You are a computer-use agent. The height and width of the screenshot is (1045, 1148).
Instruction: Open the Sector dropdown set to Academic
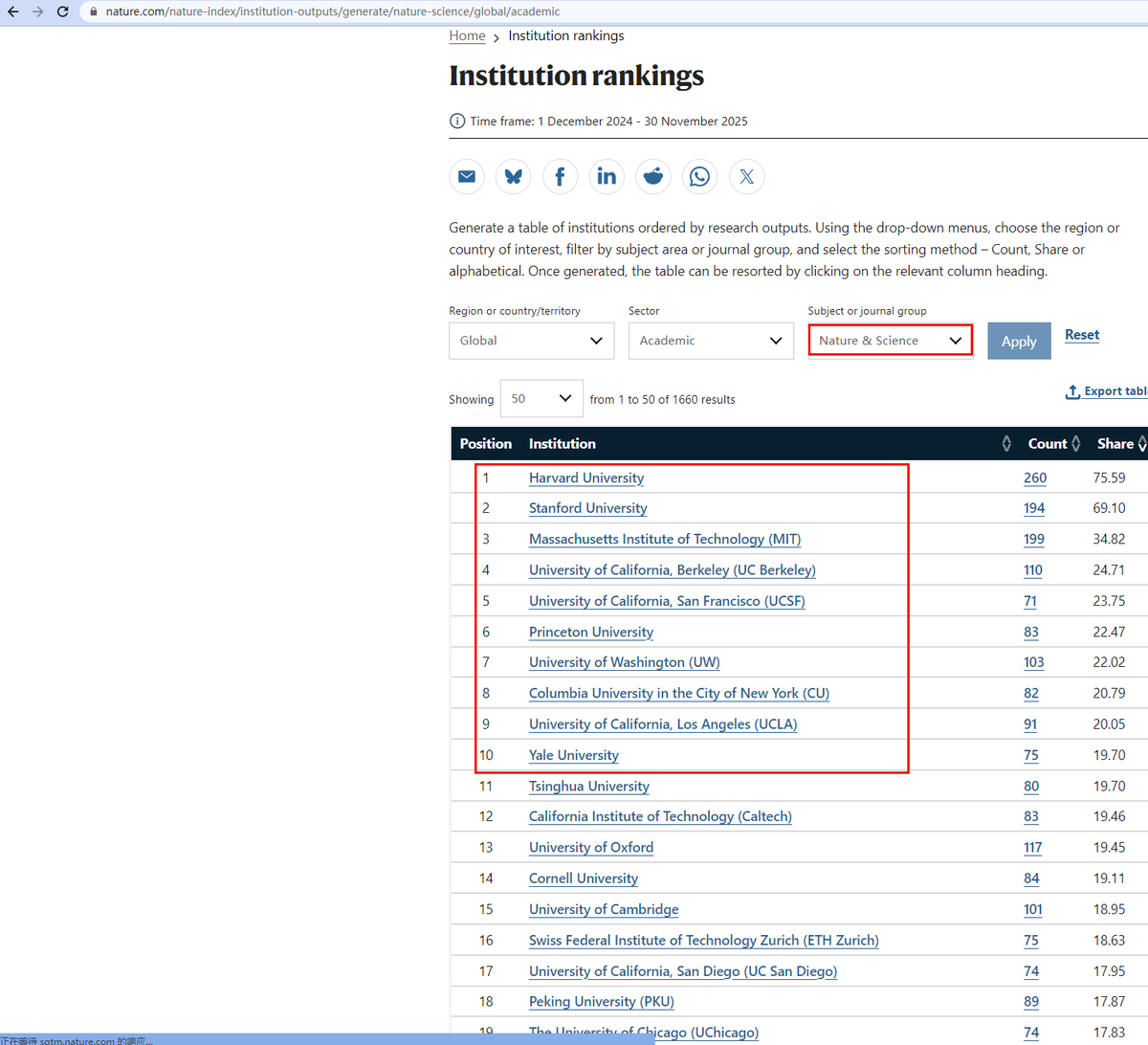(711, 341)
